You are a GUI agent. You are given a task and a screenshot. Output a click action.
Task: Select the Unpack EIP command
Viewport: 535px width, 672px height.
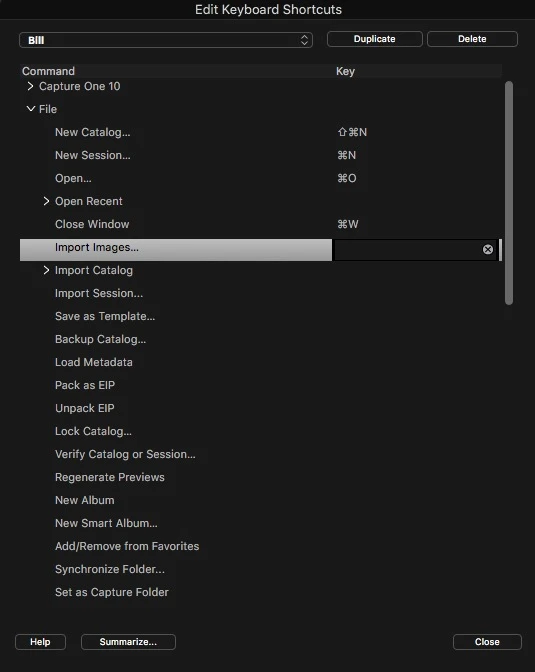(85, 408)
